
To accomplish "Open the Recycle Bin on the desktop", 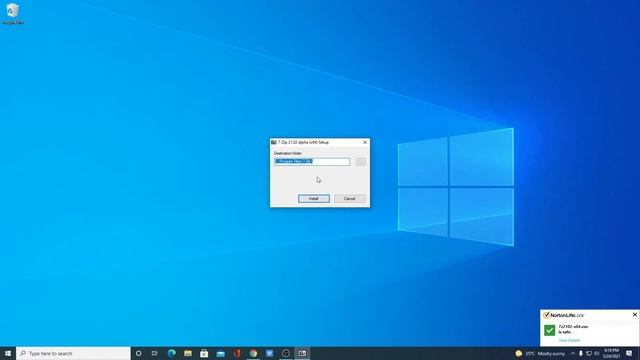I will [13, 13].
